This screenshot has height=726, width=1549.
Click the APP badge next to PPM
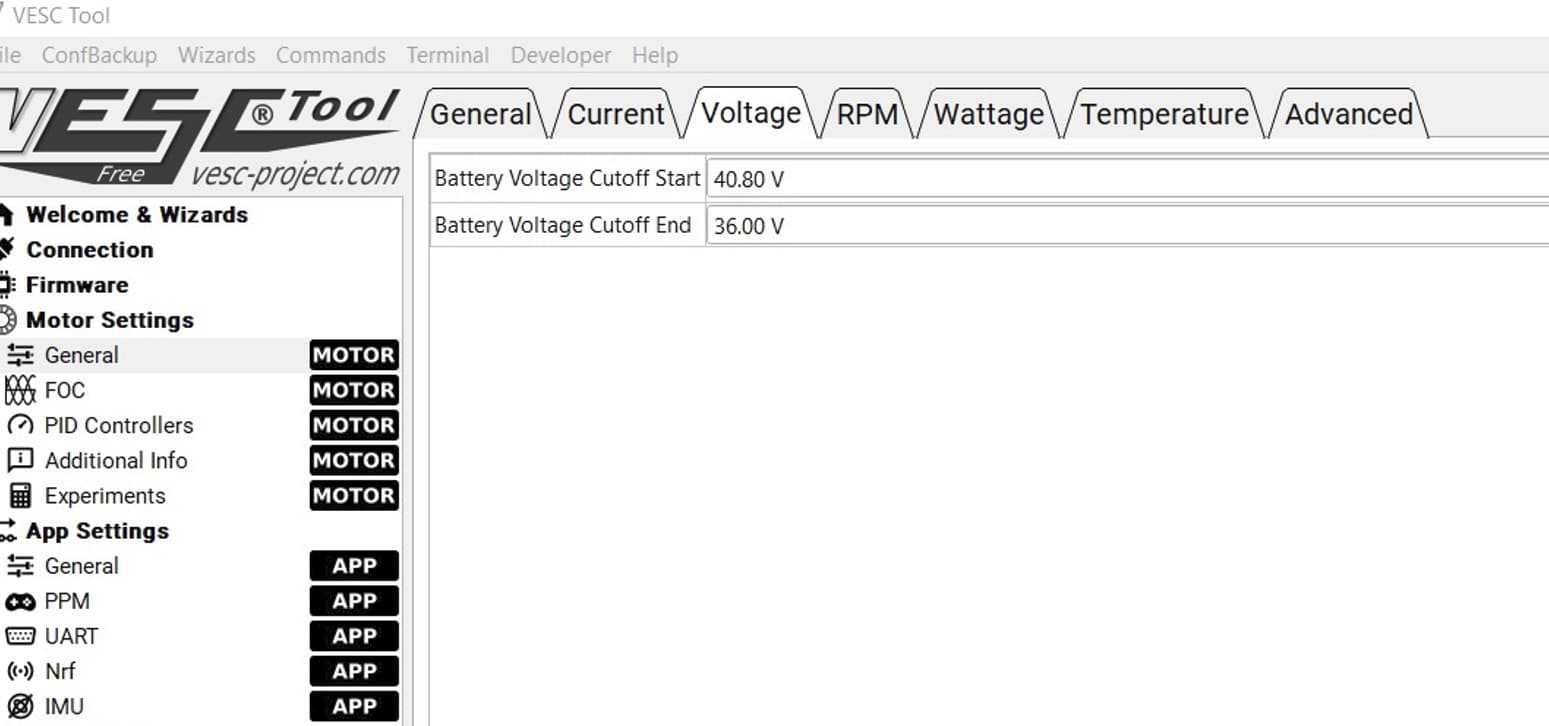[354, 601]
